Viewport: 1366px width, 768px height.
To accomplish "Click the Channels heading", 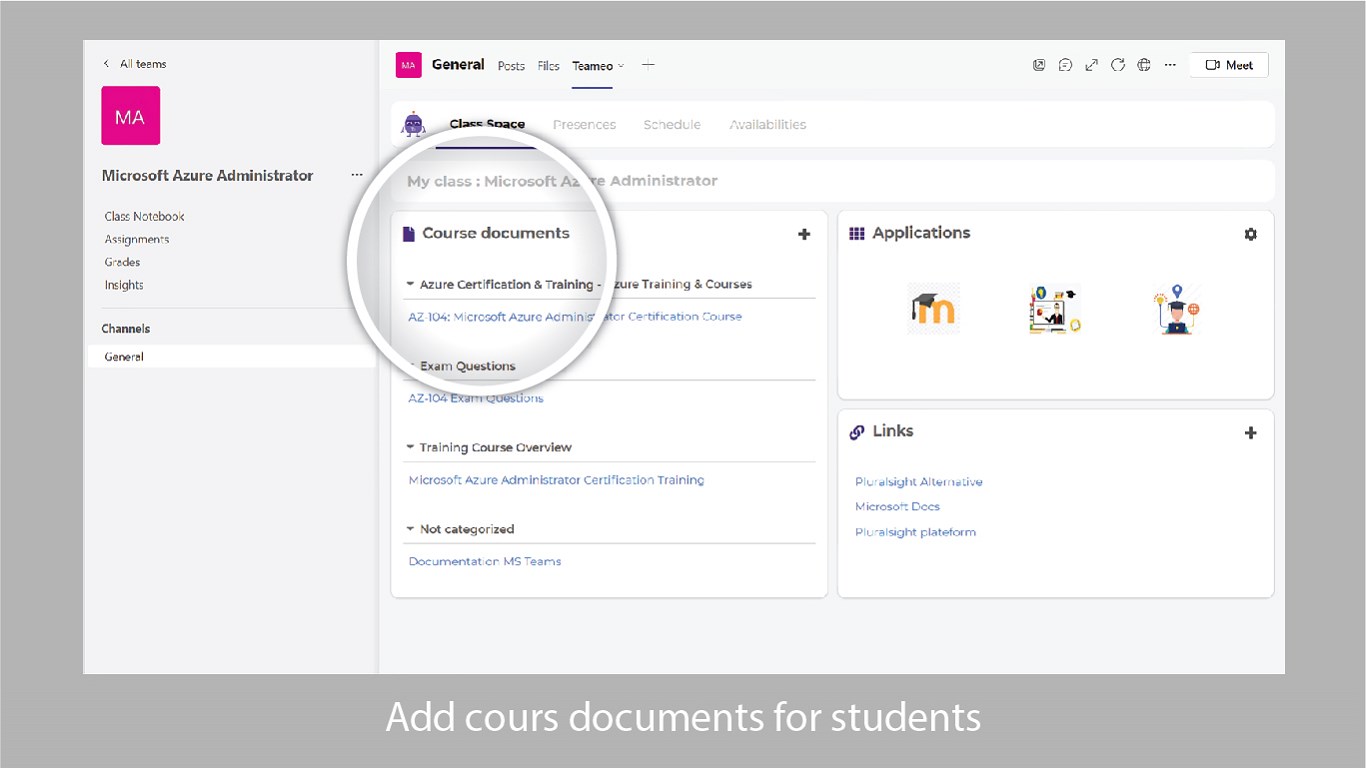I will [x=126, y=328].
